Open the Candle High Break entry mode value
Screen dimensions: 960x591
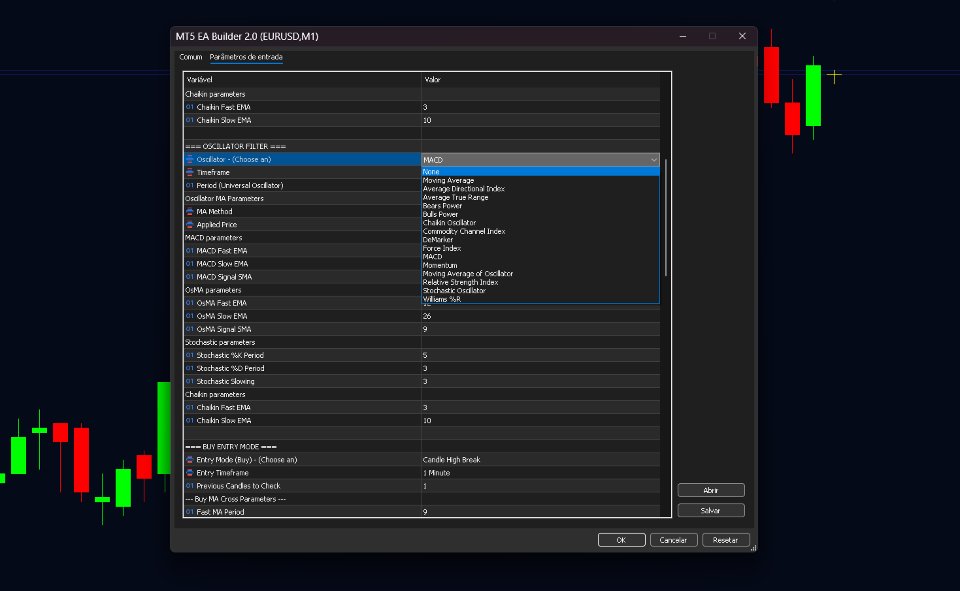pos(541,460)
